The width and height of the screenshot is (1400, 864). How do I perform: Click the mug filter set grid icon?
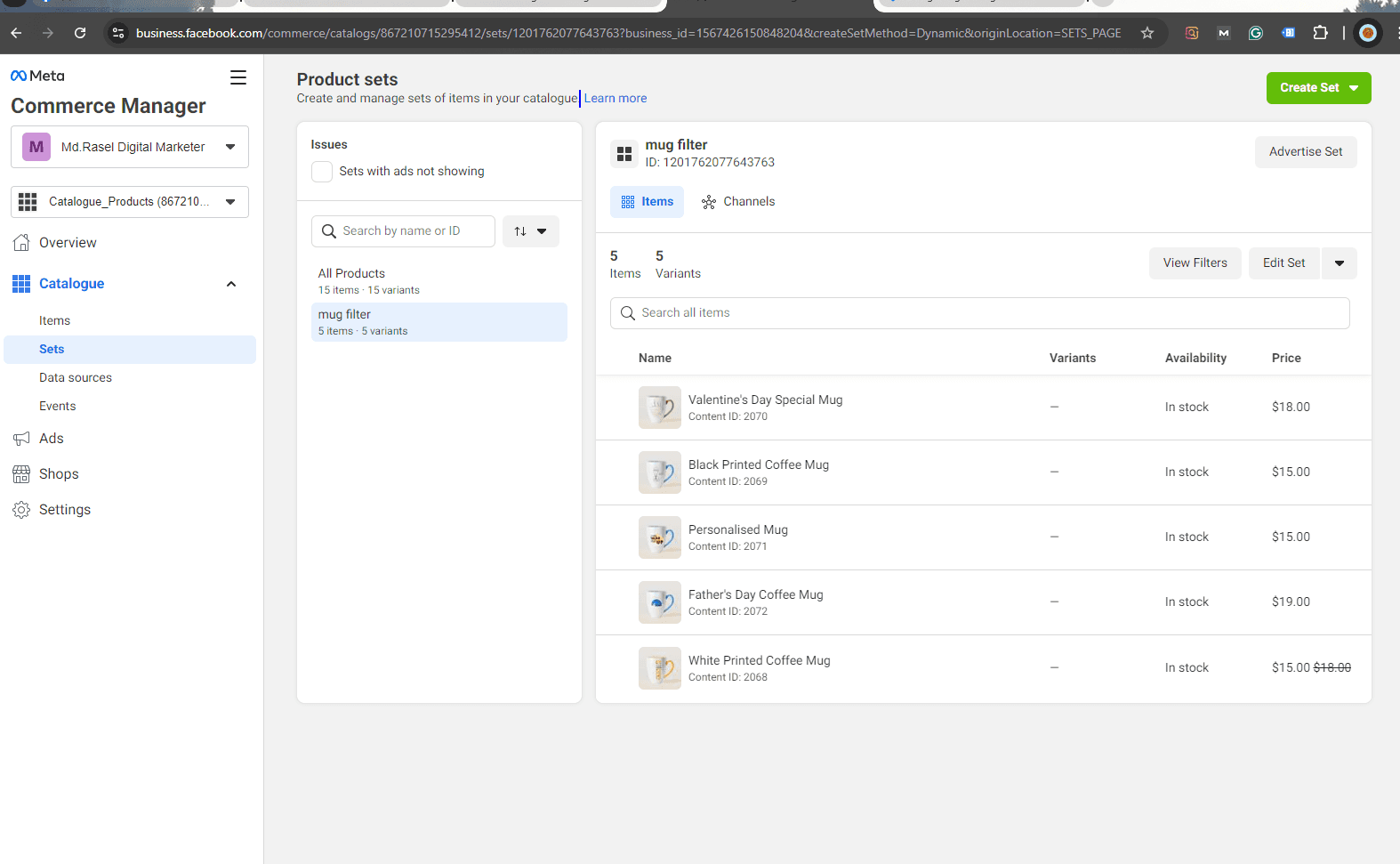click(x=624, y=154)
